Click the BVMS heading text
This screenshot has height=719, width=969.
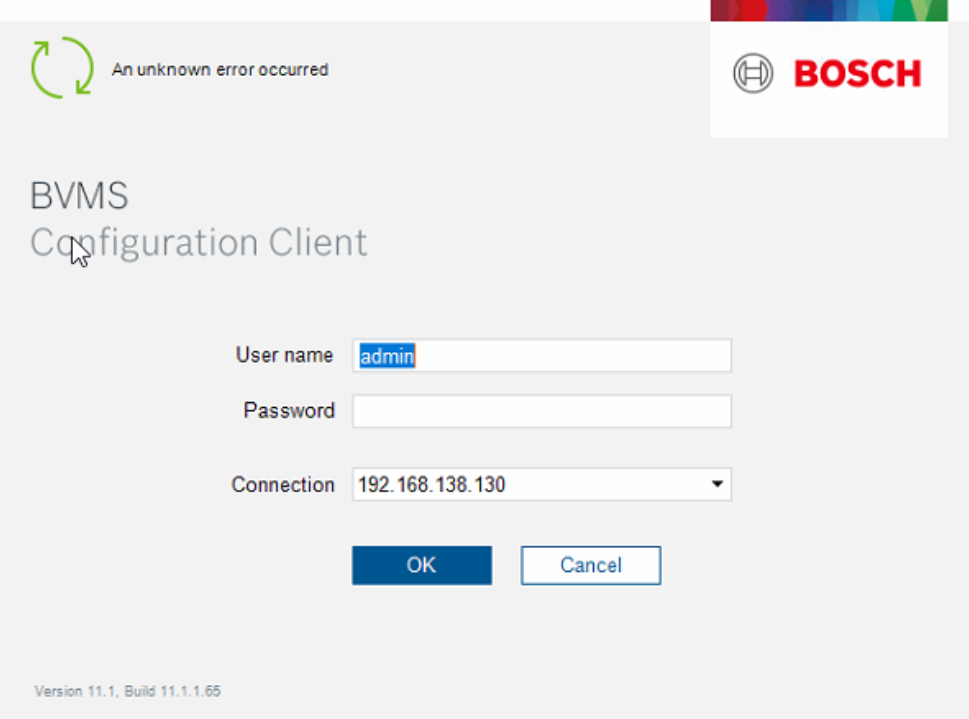pos(79,196)
